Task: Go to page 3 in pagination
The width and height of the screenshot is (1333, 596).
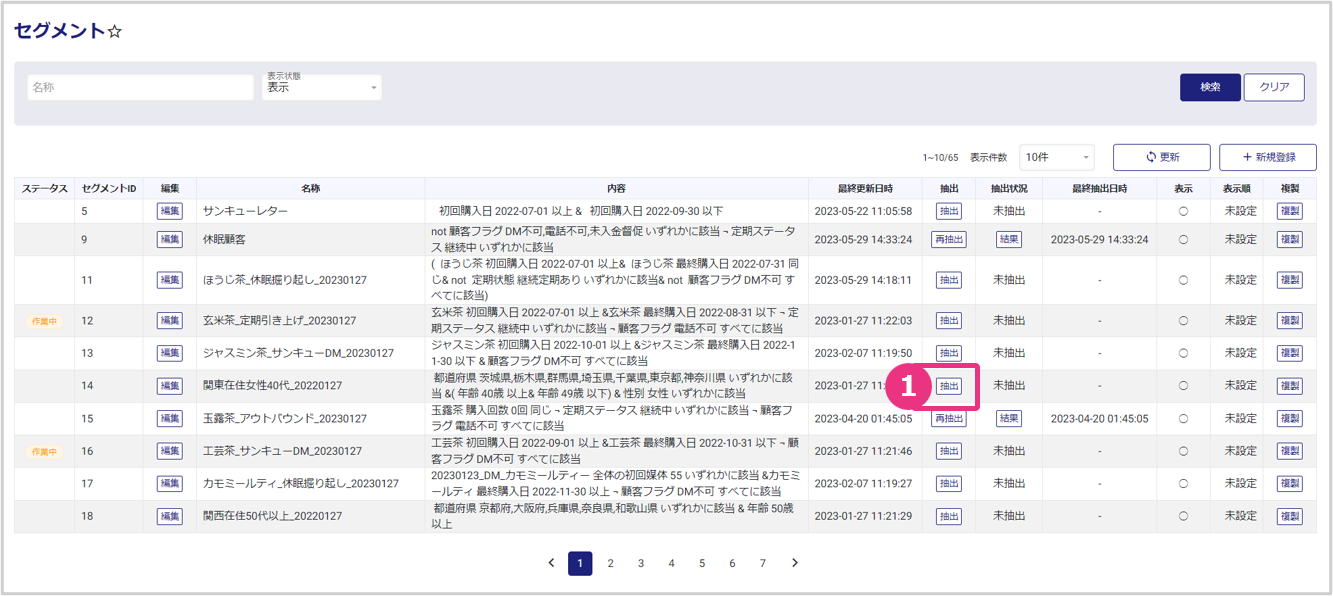Action: (641, 563)
